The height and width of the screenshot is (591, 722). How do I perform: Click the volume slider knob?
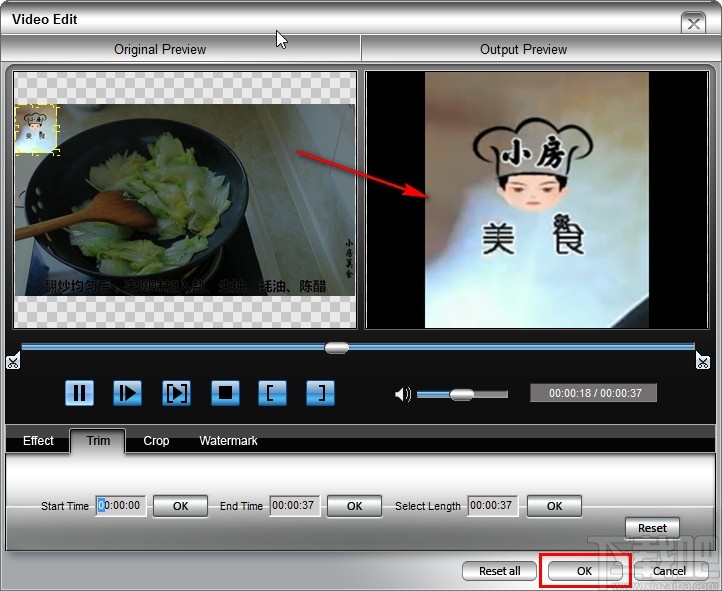(461, 394)
